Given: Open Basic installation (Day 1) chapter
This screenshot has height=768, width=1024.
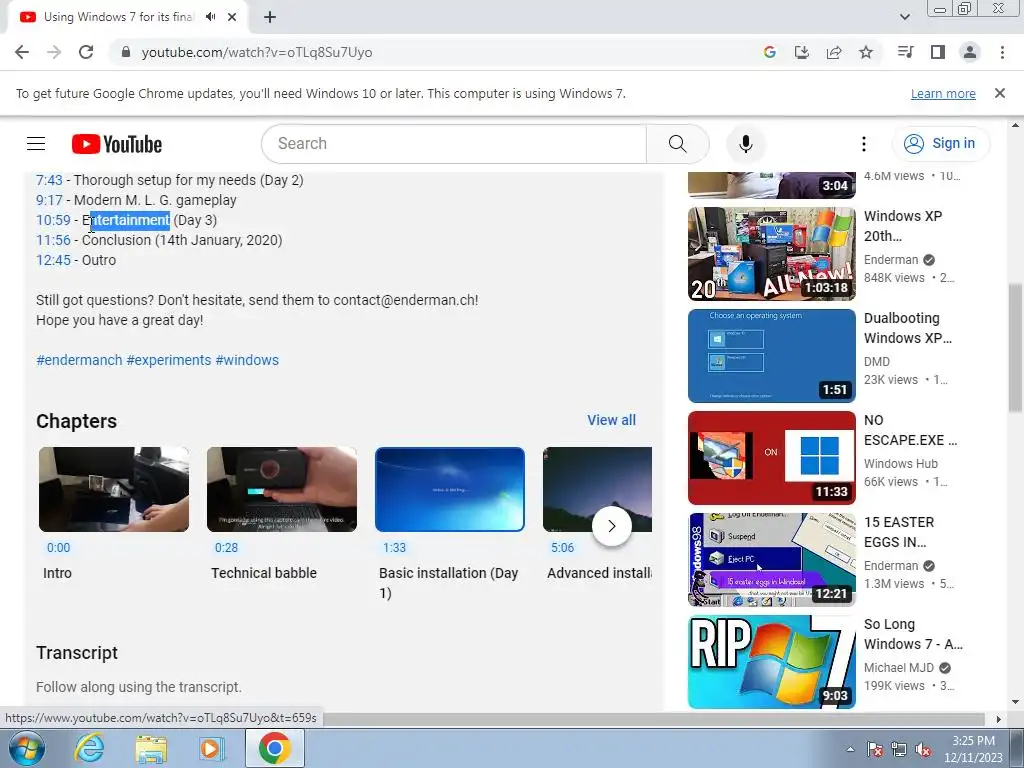Looking at the screenshot, I should click(x=450, y=489).
